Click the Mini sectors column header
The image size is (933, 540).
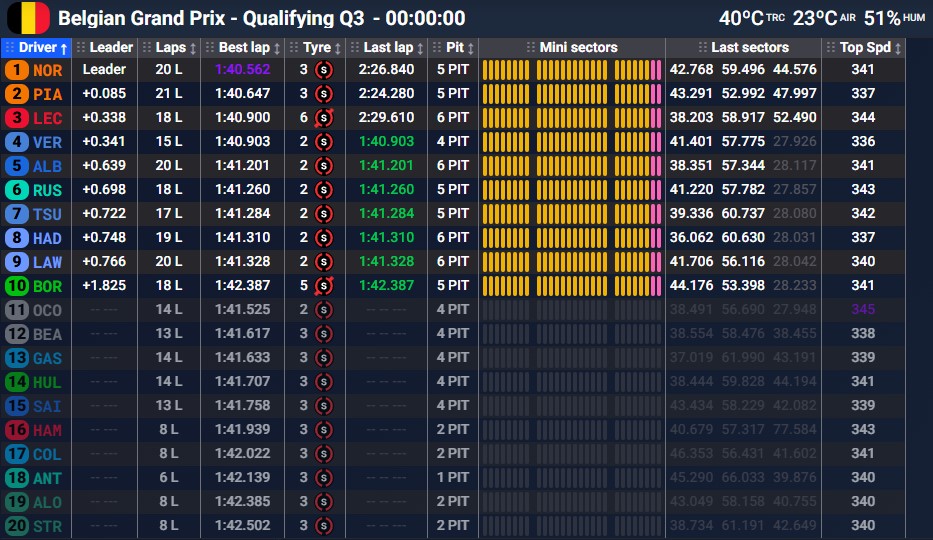572,48
